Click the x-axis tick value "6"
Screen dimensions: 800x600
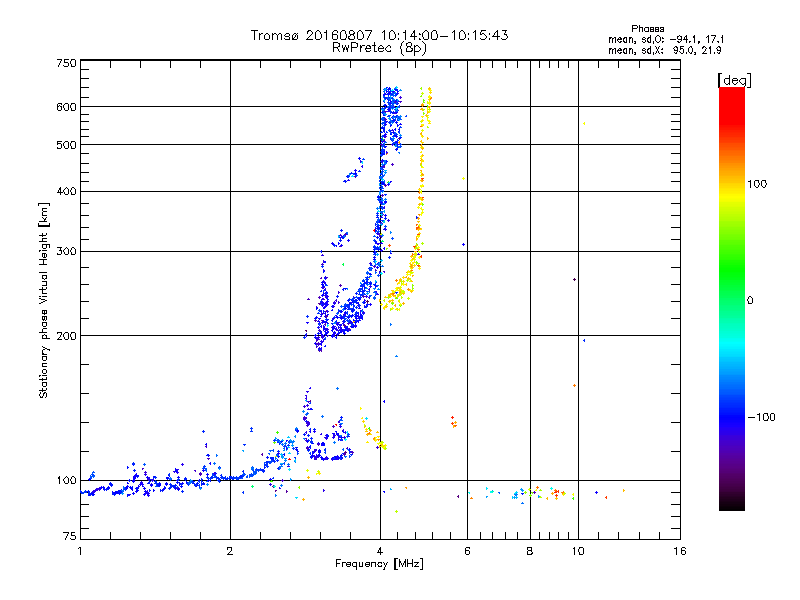click(x=467, y=551)
